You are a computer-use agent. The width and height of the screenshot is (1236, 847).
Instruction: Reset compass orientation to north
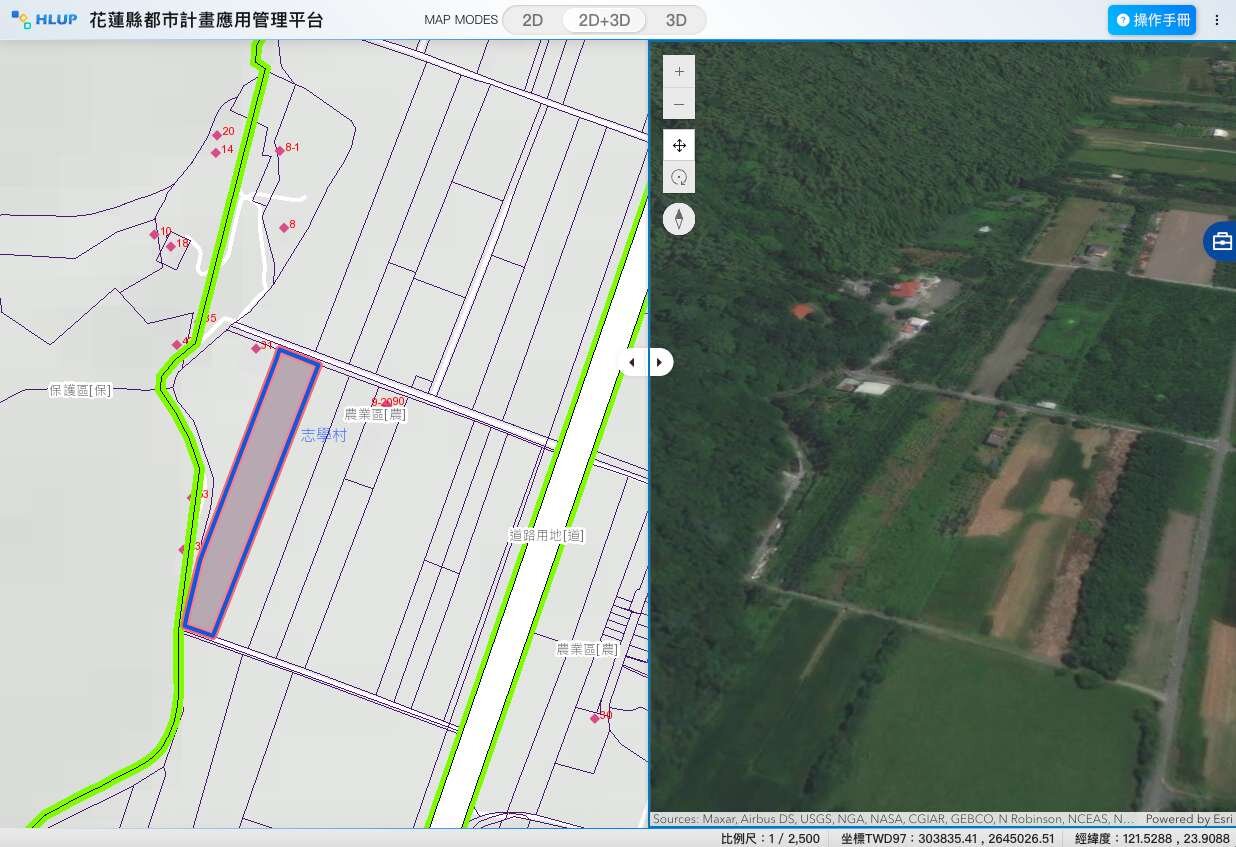click(679, 219)
